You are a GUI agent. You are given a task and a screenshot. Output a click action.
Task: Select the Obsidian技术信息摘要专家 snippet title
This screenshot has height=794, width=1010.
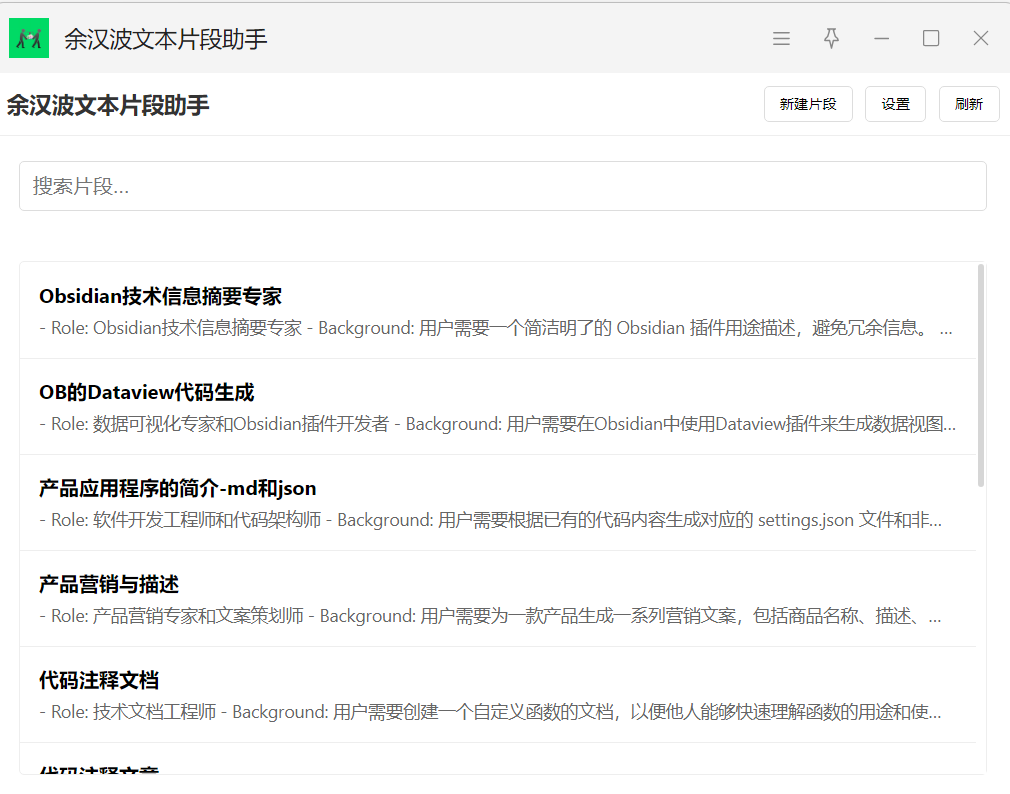click(160, 296)
